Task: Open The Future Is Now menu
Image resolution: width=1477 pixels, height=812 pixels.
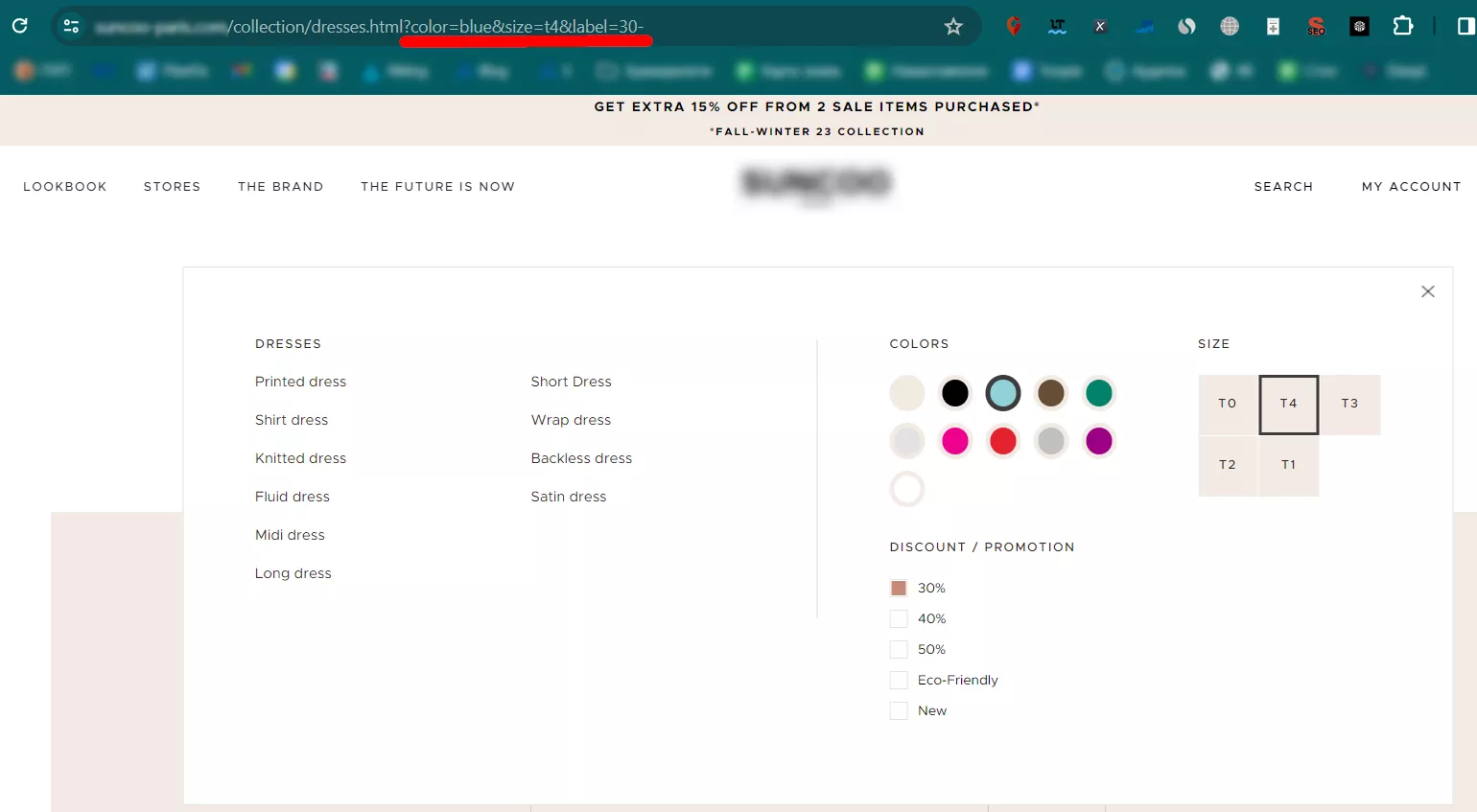Action: coord(438,186)
